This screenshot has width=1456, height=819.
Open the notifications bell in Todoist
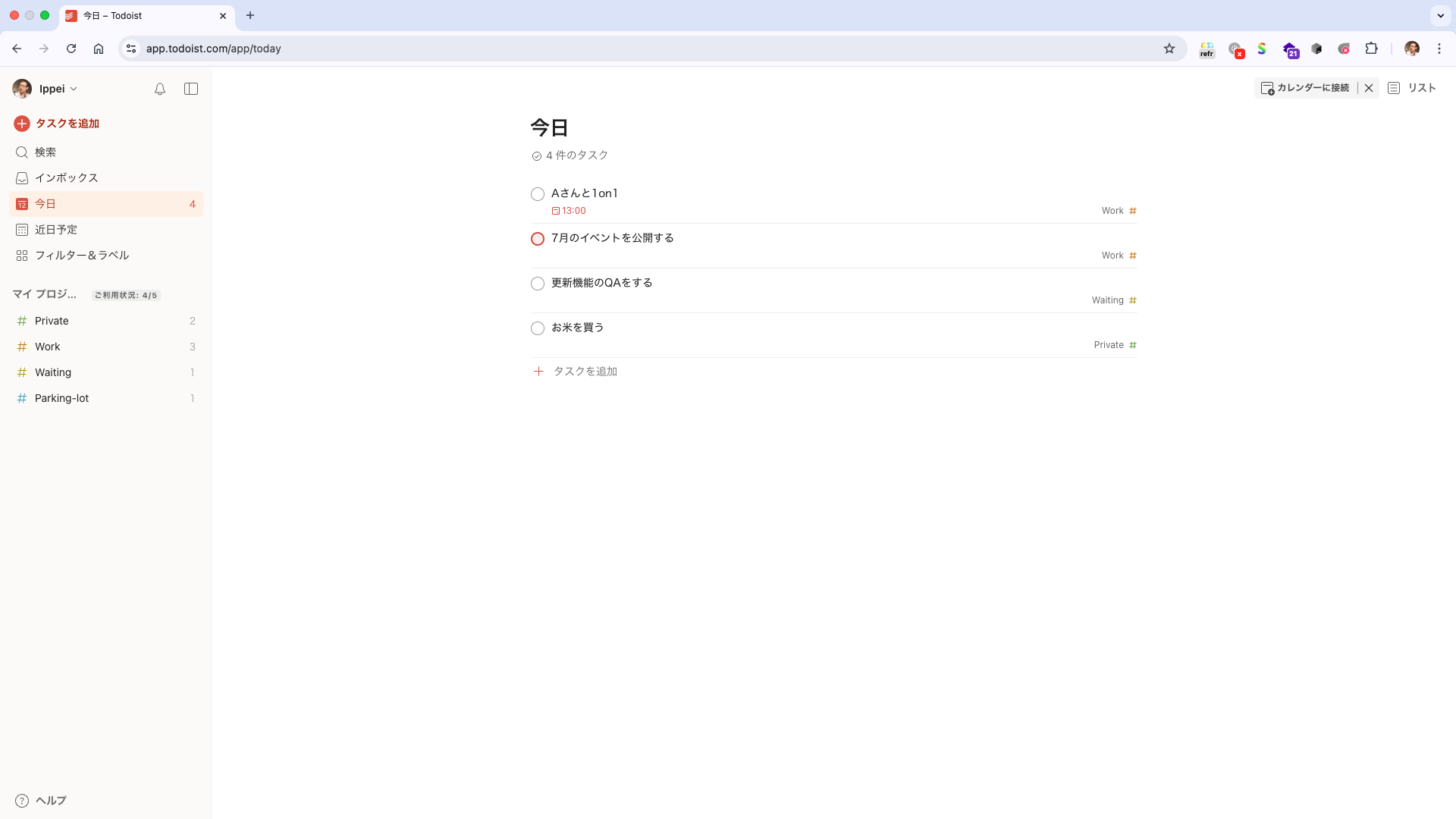point(159,89)
